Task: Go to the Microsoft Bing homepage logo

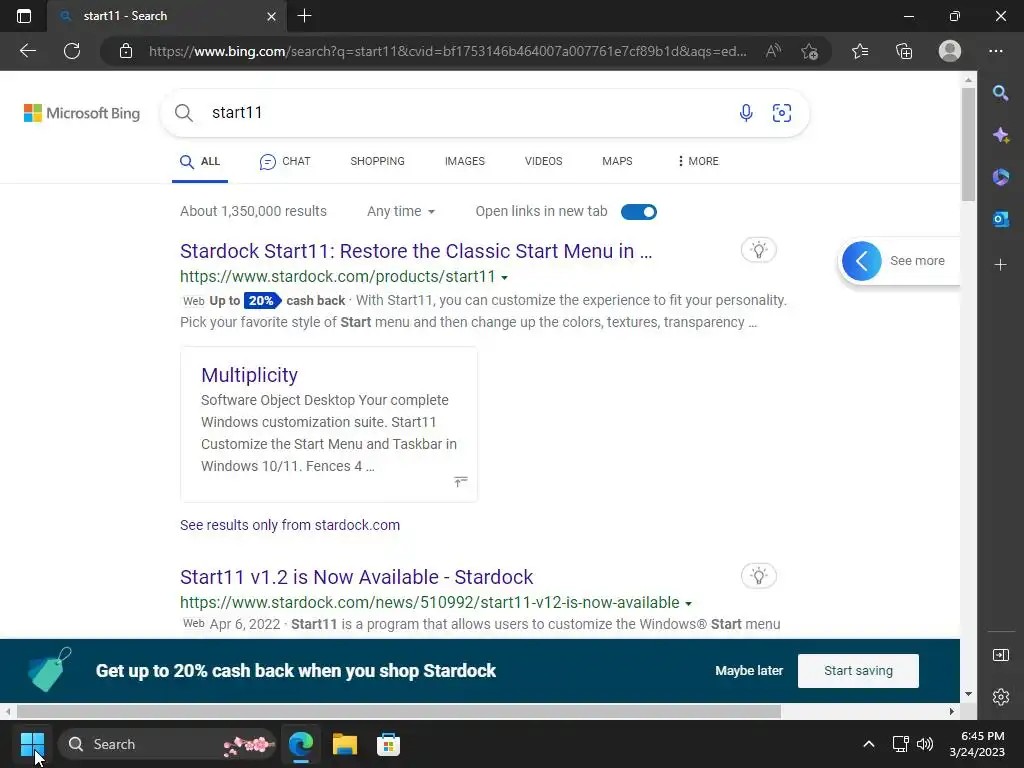Action: coord(82,113)
